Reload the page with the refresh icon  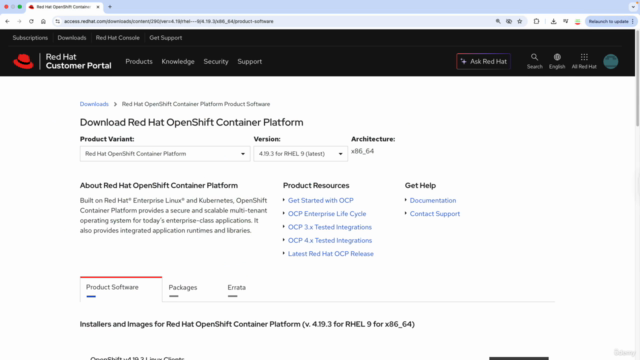(31, 21)
